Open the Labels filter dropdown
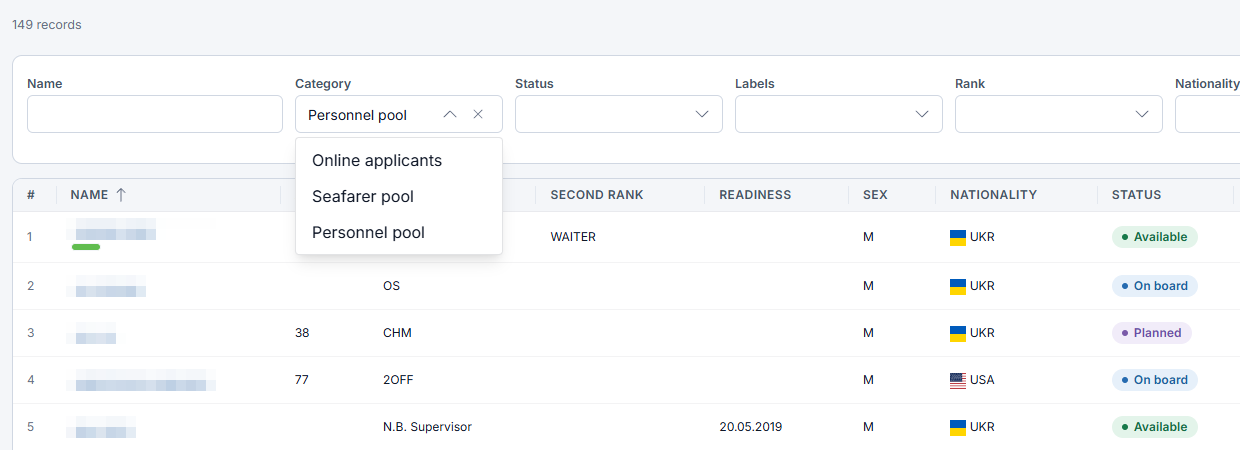 point(839,114)
